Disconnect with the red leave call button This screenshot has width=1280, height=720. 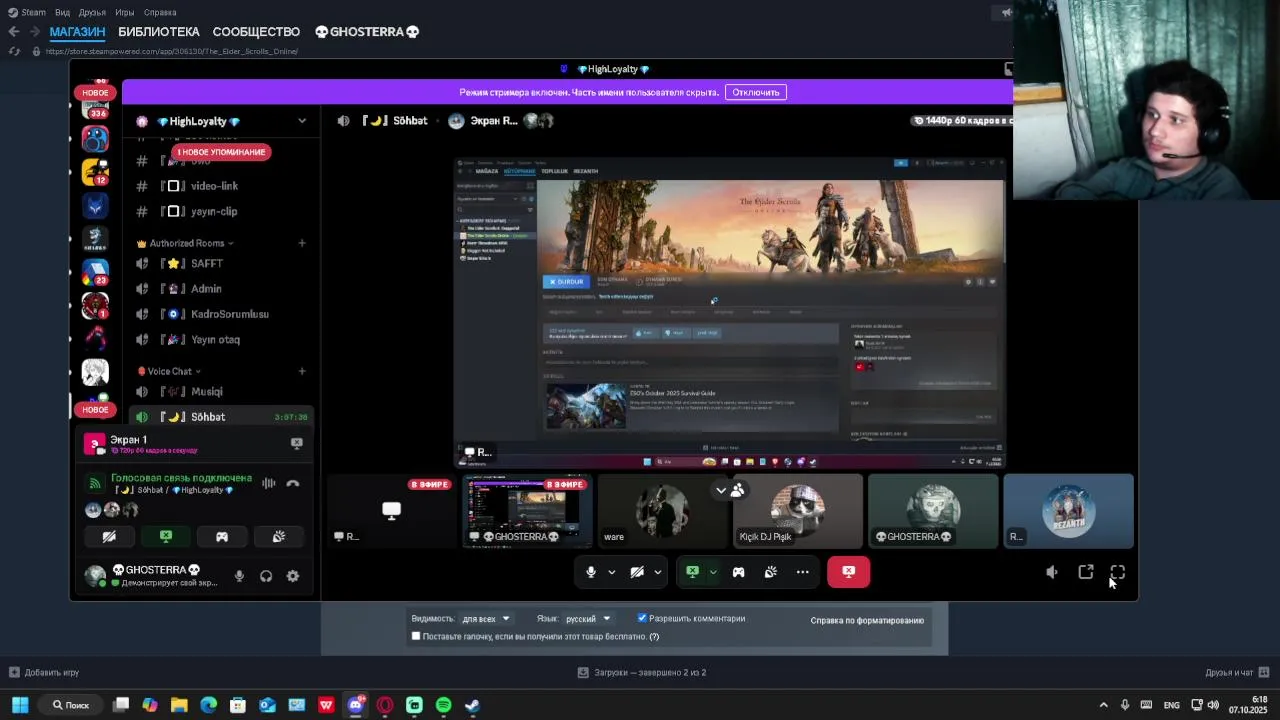(848, 572)
